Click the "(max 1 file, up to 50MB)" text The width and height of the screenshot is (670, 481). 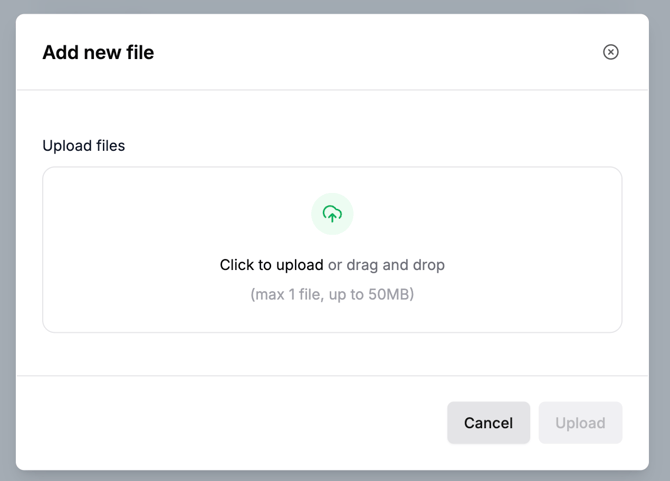coord(332,294)
